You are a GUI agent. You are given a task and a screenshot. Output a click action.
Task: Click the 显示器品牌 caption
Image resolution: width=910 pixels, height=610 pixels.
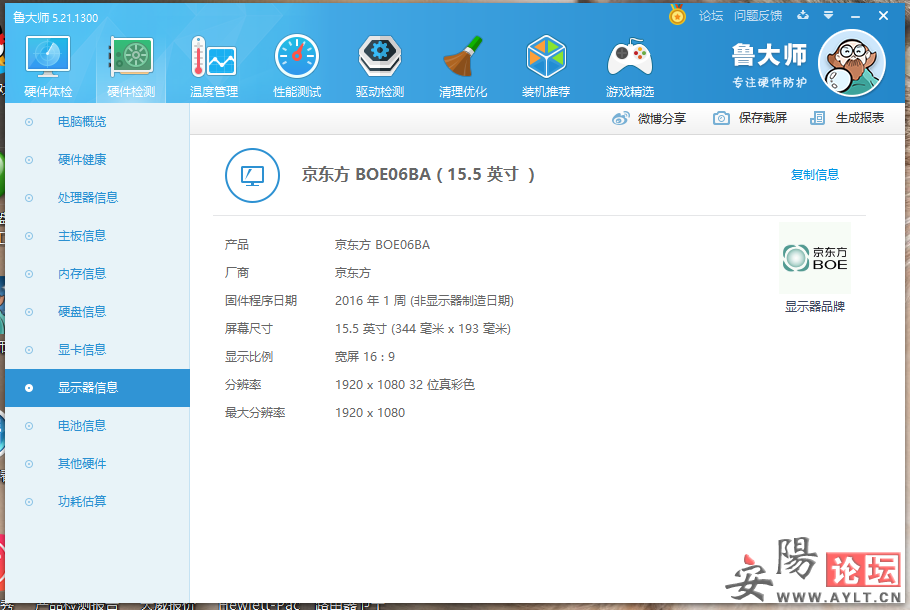[815, 306]
